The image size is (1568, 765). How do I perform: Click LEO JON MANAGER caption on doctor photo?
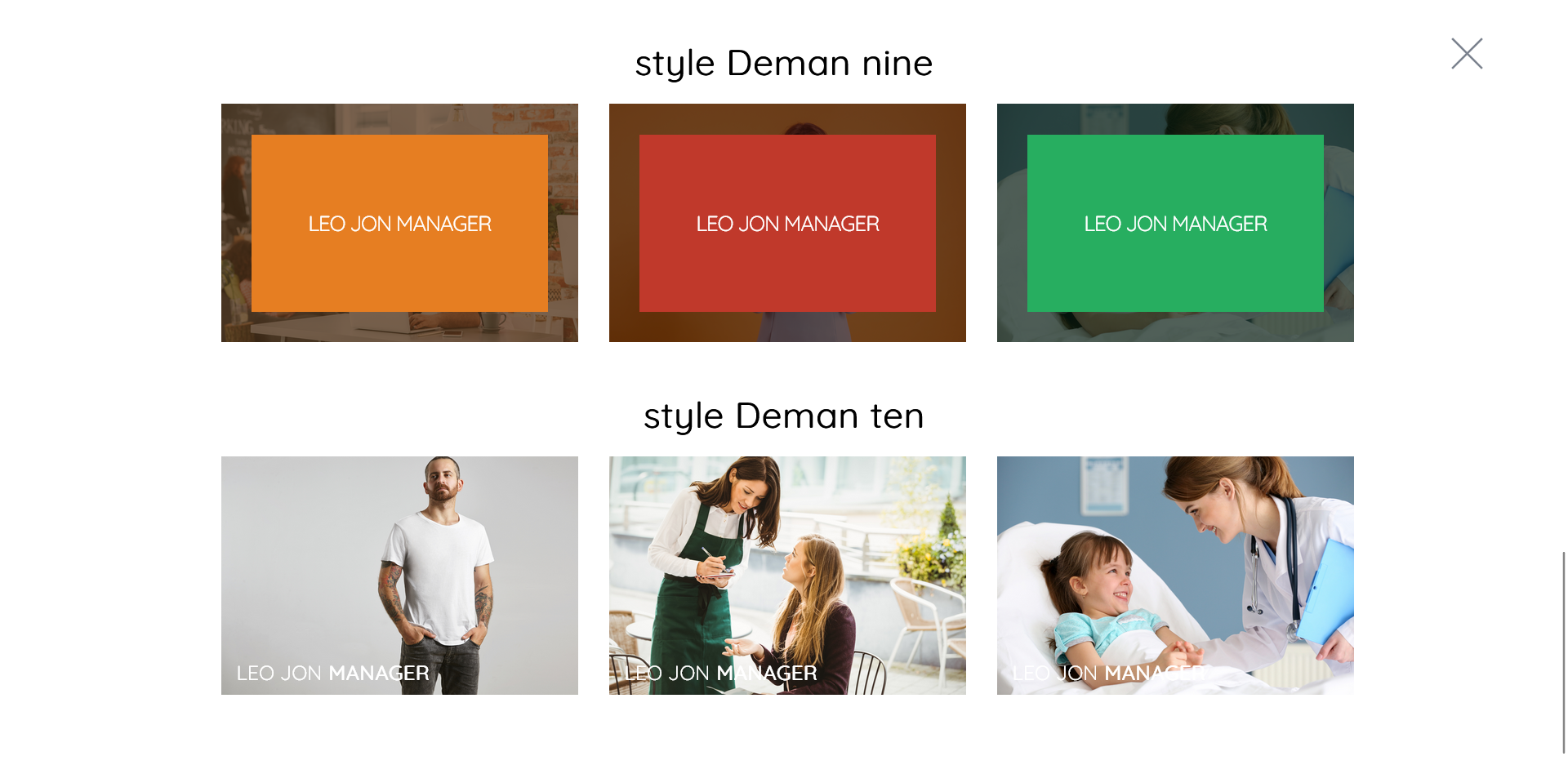tap(1108, 674)
